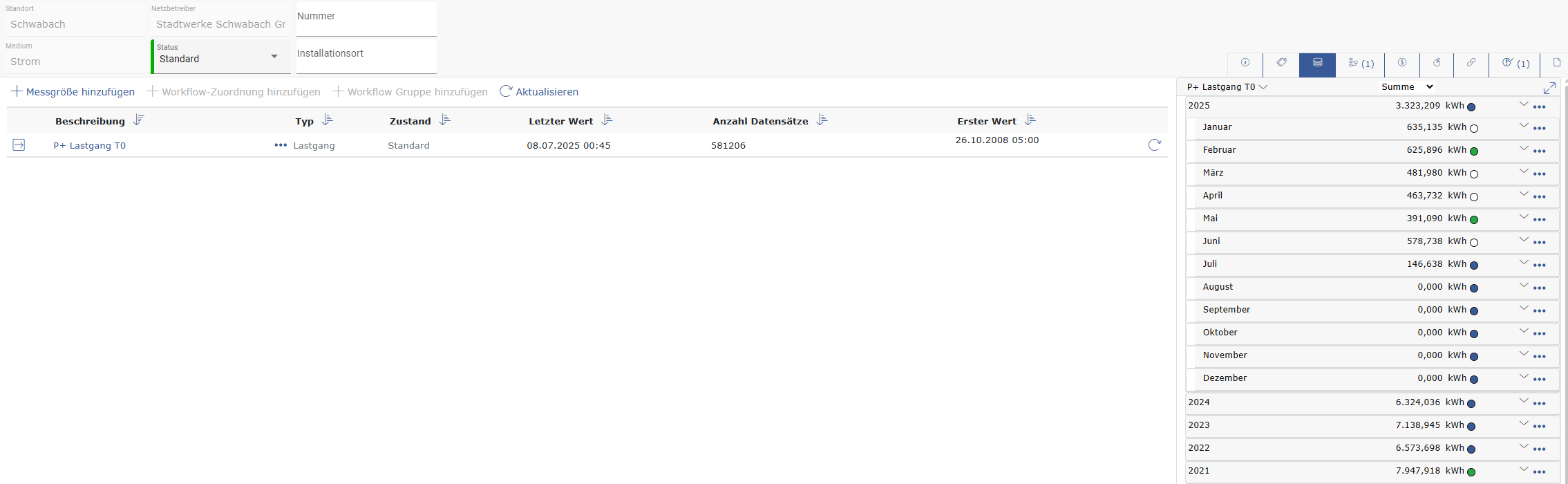Sort by Letzter Wert column
This screenshot has width=1568, height=484.
point(607,120)
